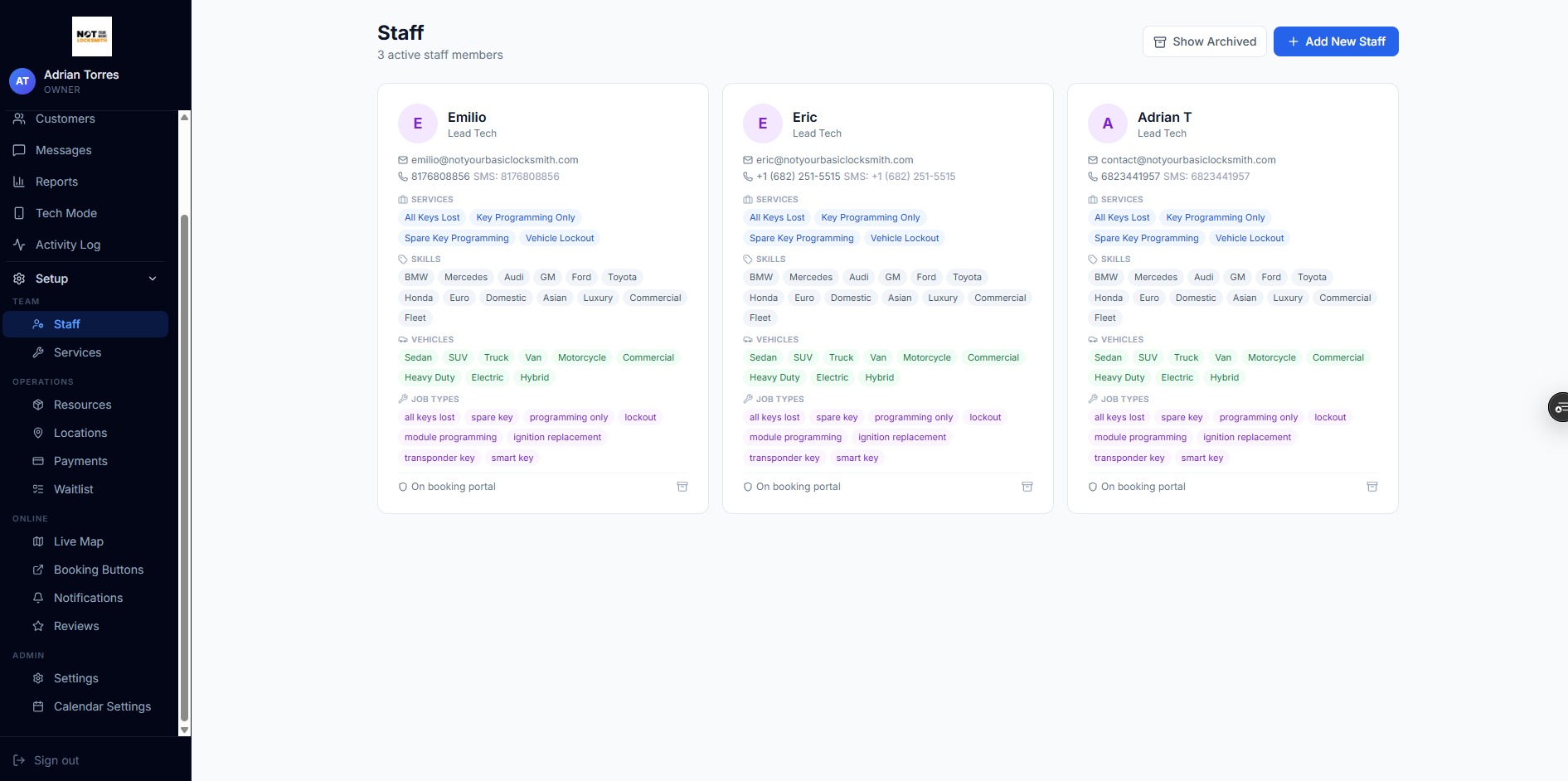Toggle Eric's On booking portal status
Viewport: 1568px width, 781px height.
click(748, 487)
